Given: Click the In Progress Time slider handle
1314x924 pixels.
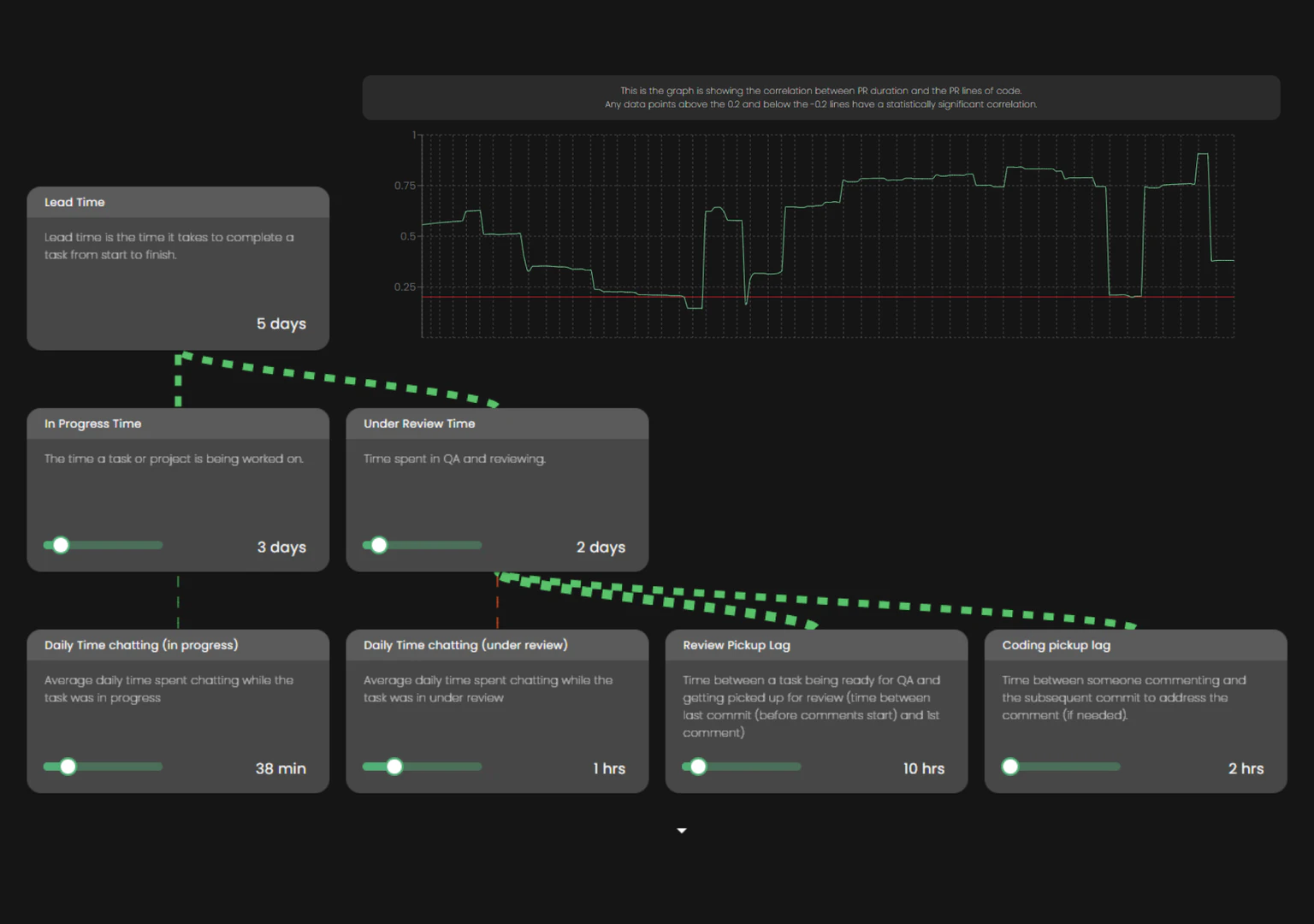Looking at the screenshot, I should point(61,545).
